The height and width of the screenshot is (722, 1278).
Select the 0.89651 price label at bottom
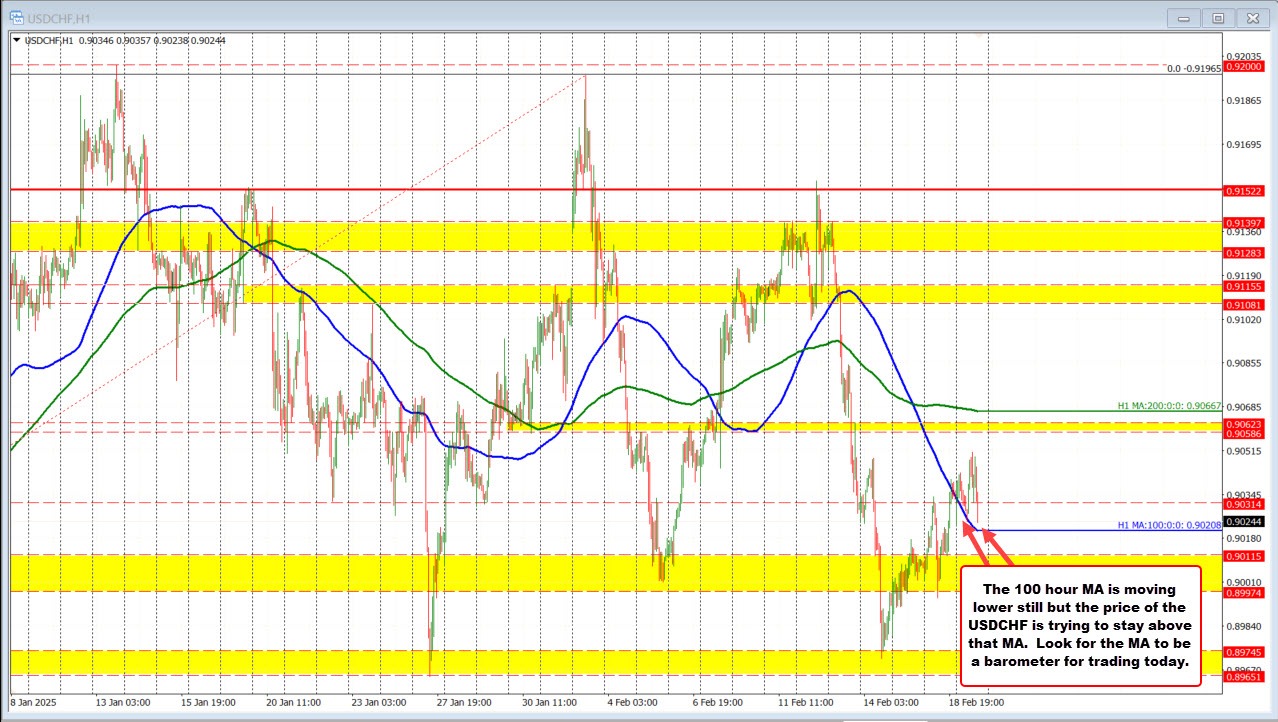(1243, 677)
